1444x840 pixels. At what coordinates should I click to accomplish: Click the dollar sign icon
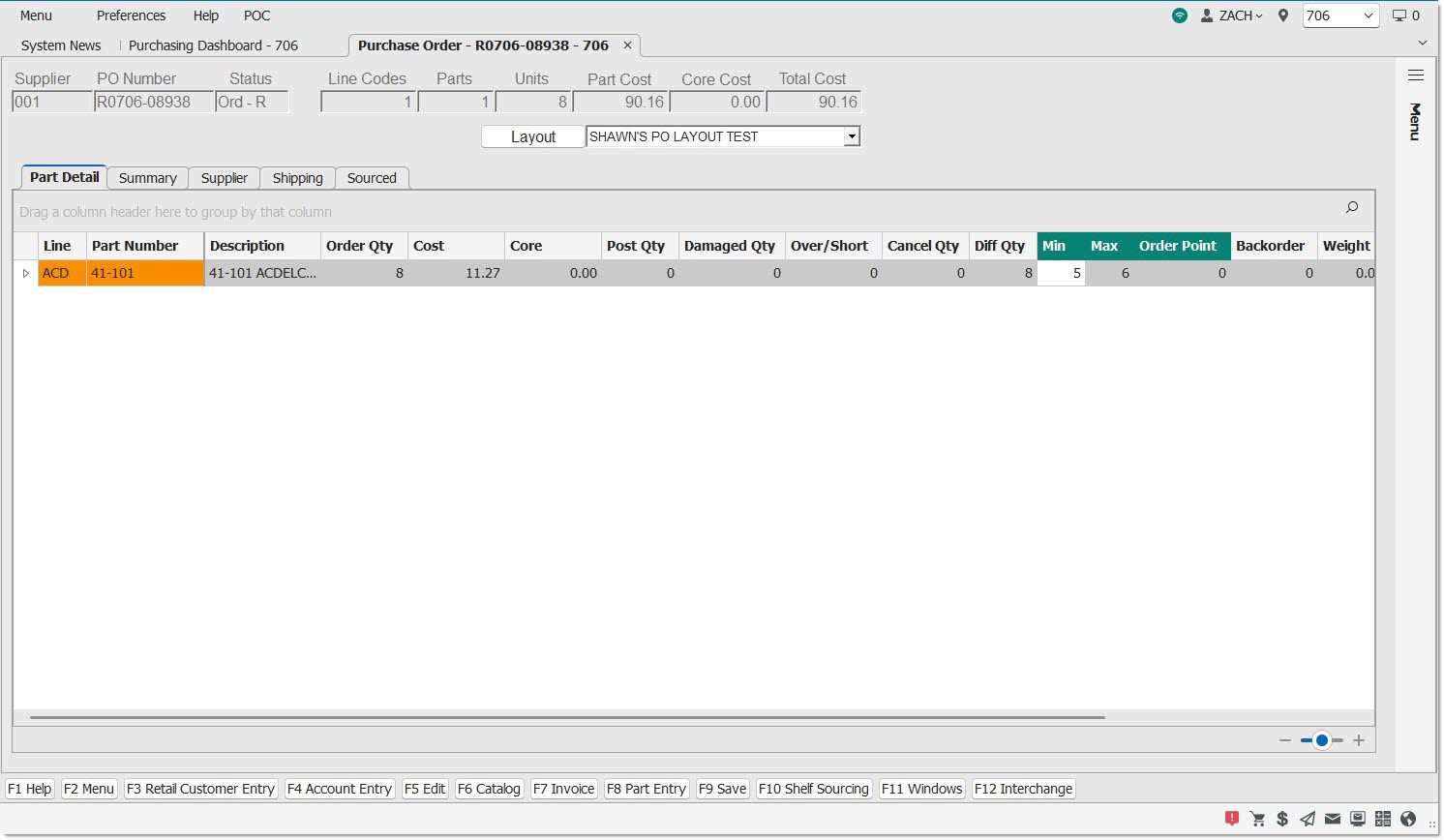click(x=1282, y=819)
